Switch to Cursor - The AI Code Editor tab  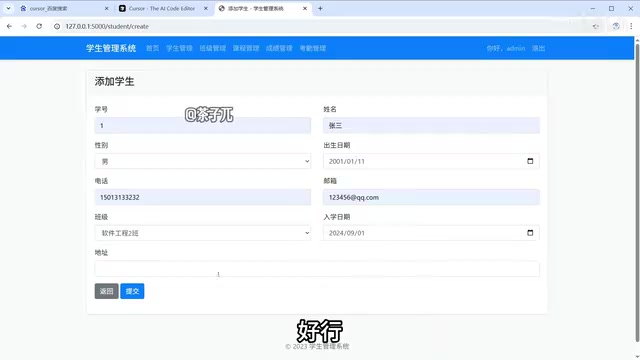[x=163, y=8]
